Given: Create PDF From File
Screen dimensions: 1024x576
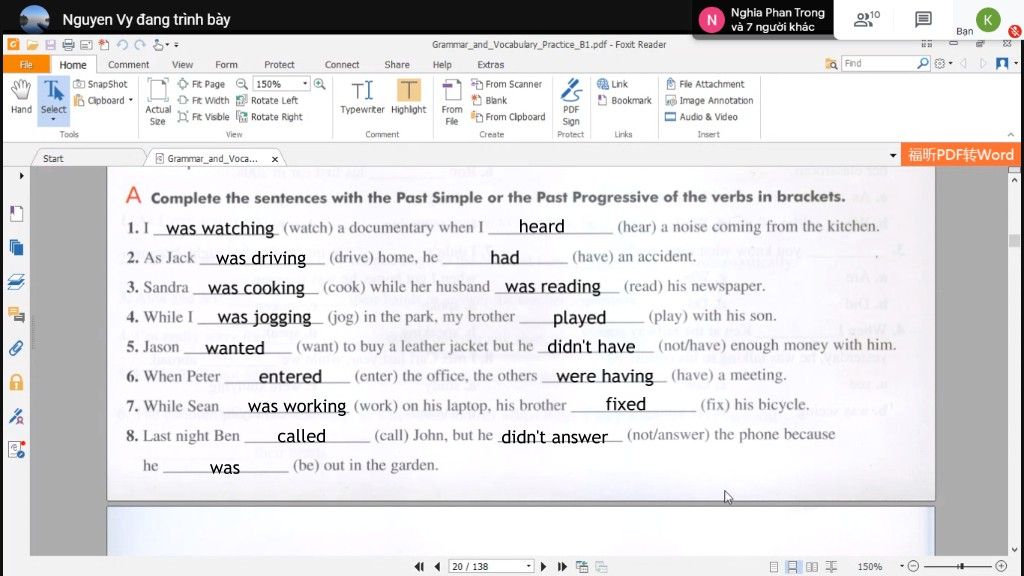Looking at the screenshot, I should 451,102.
